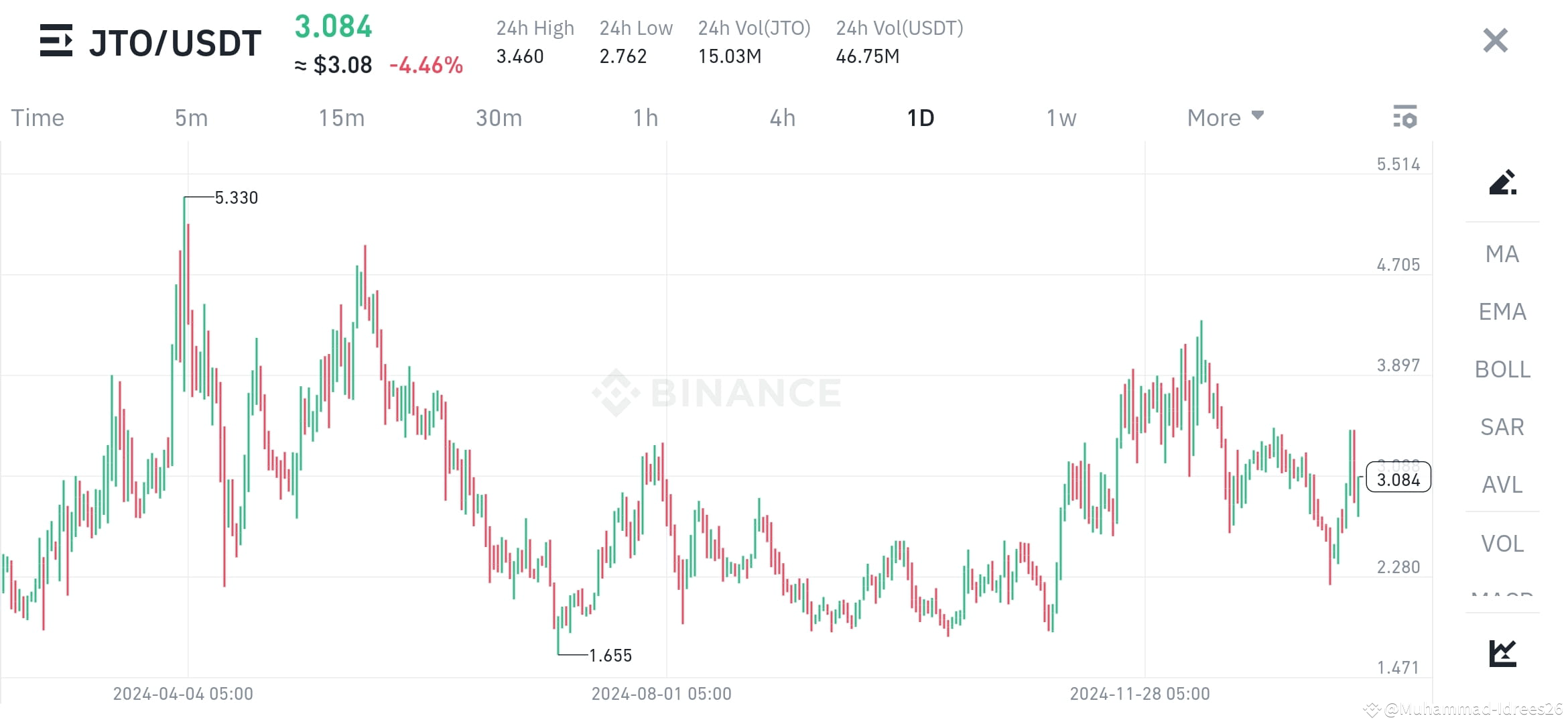Click the JTO/USDT pair logo icon
This screenshot has height=724, width=1568.
[x=57, y=42]
